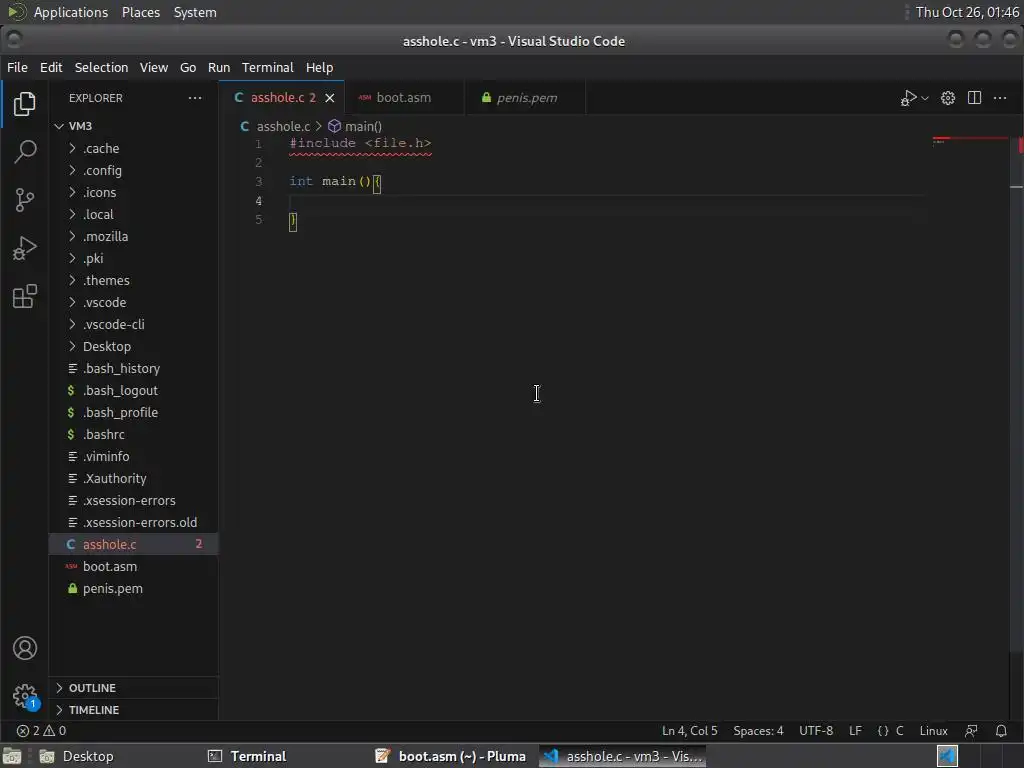Open the Search view icon
The width and height of the screenshot is (1024, 768).
(x=24, y=152)
